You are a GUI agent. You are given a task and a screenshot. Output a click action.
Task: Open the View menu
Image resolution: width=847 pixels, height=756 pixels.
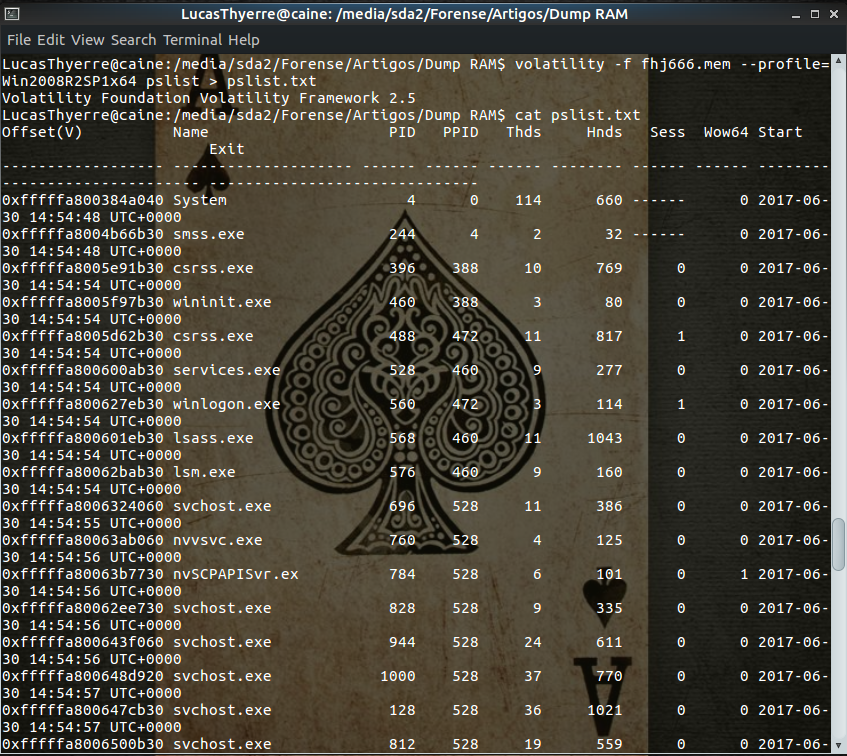(88, 40)
